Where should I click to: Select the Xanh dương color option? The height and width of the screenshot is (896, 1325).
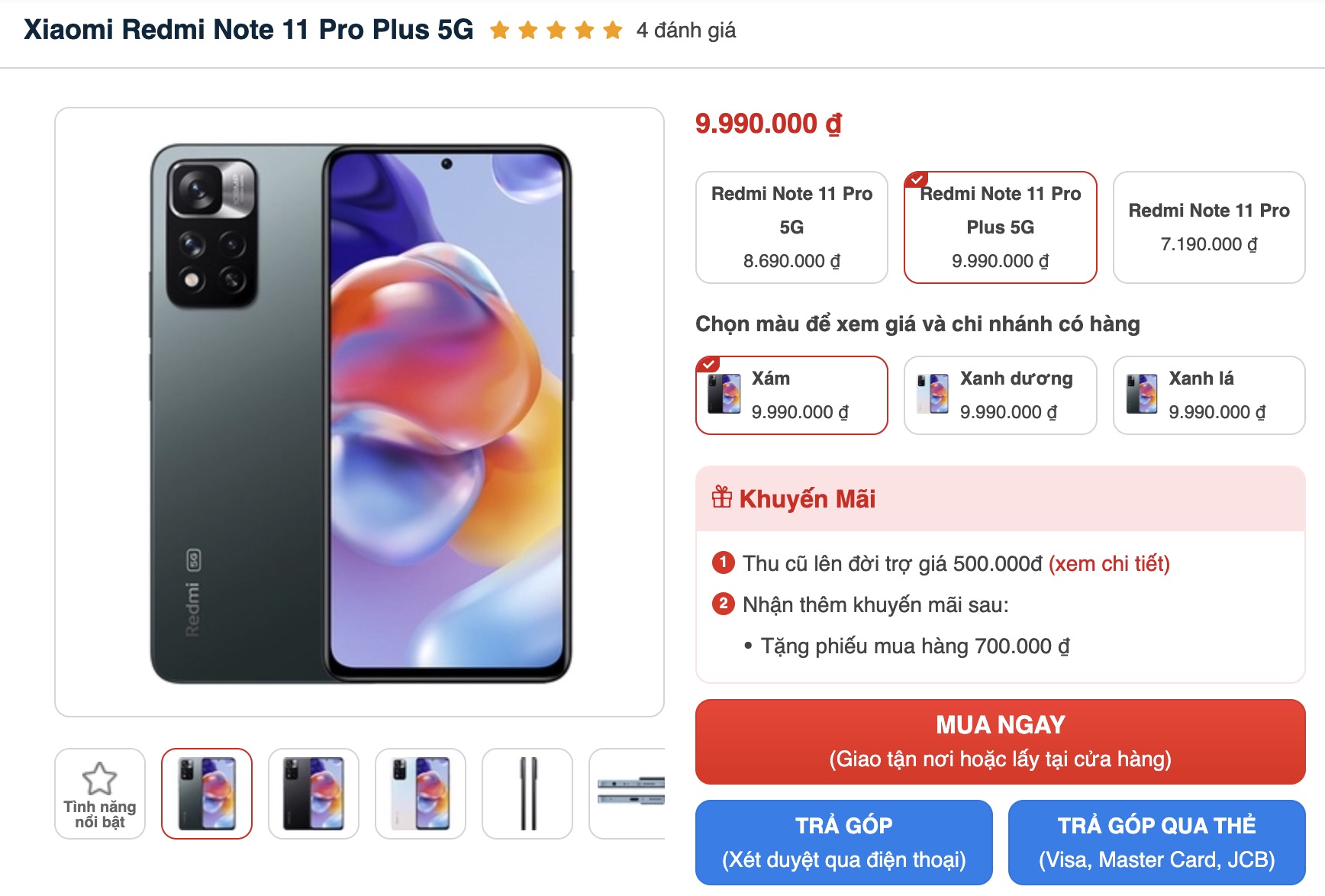[1001, 395]
